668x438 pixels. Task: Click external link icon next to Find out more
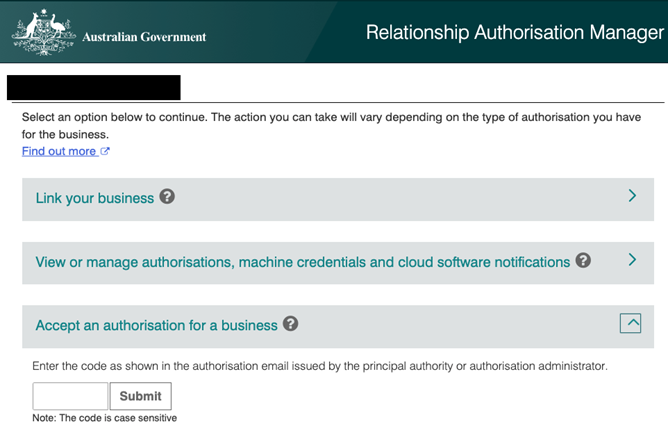[x=105, y=151]
